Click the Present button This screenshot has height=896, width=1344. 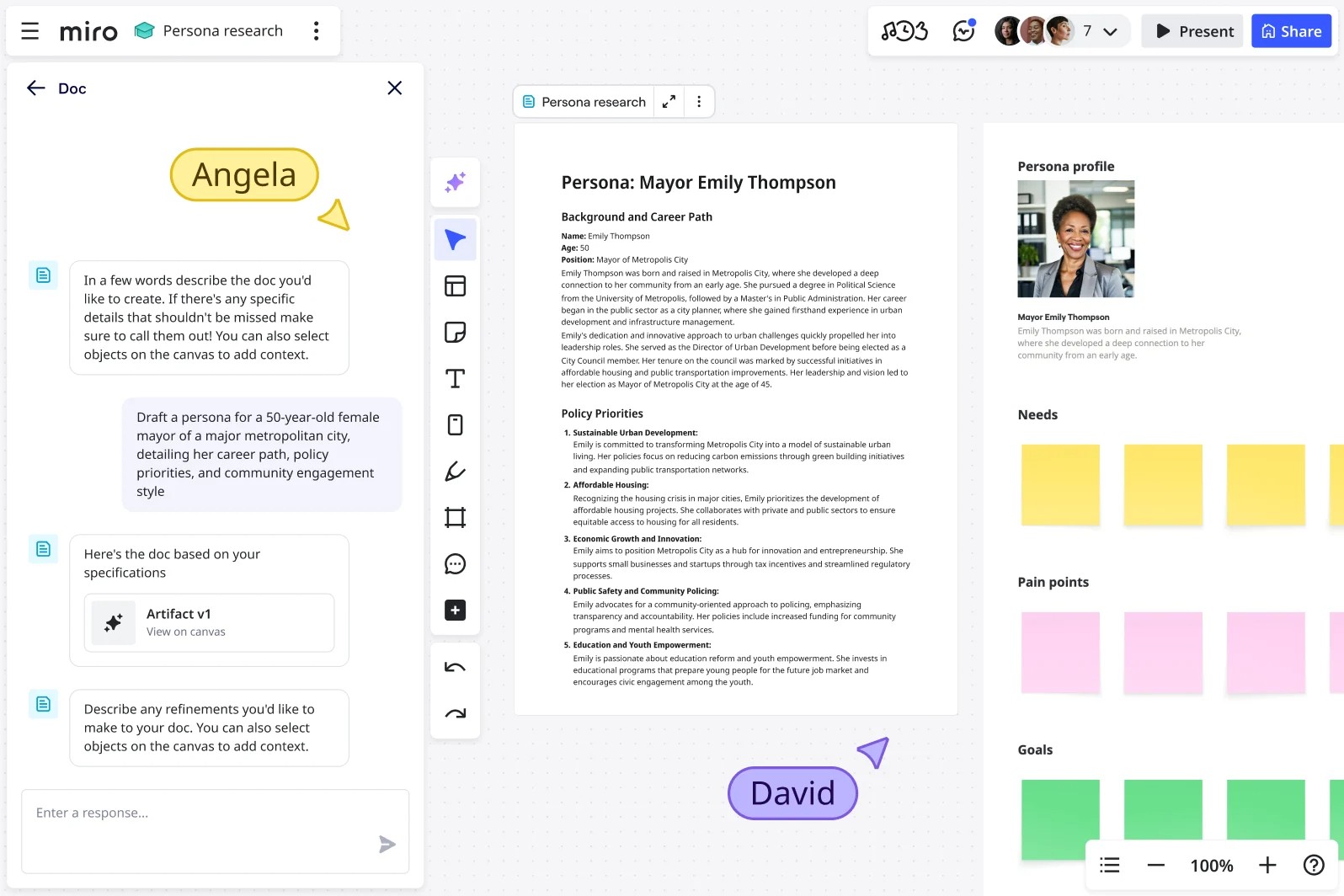click(1192, 31)
